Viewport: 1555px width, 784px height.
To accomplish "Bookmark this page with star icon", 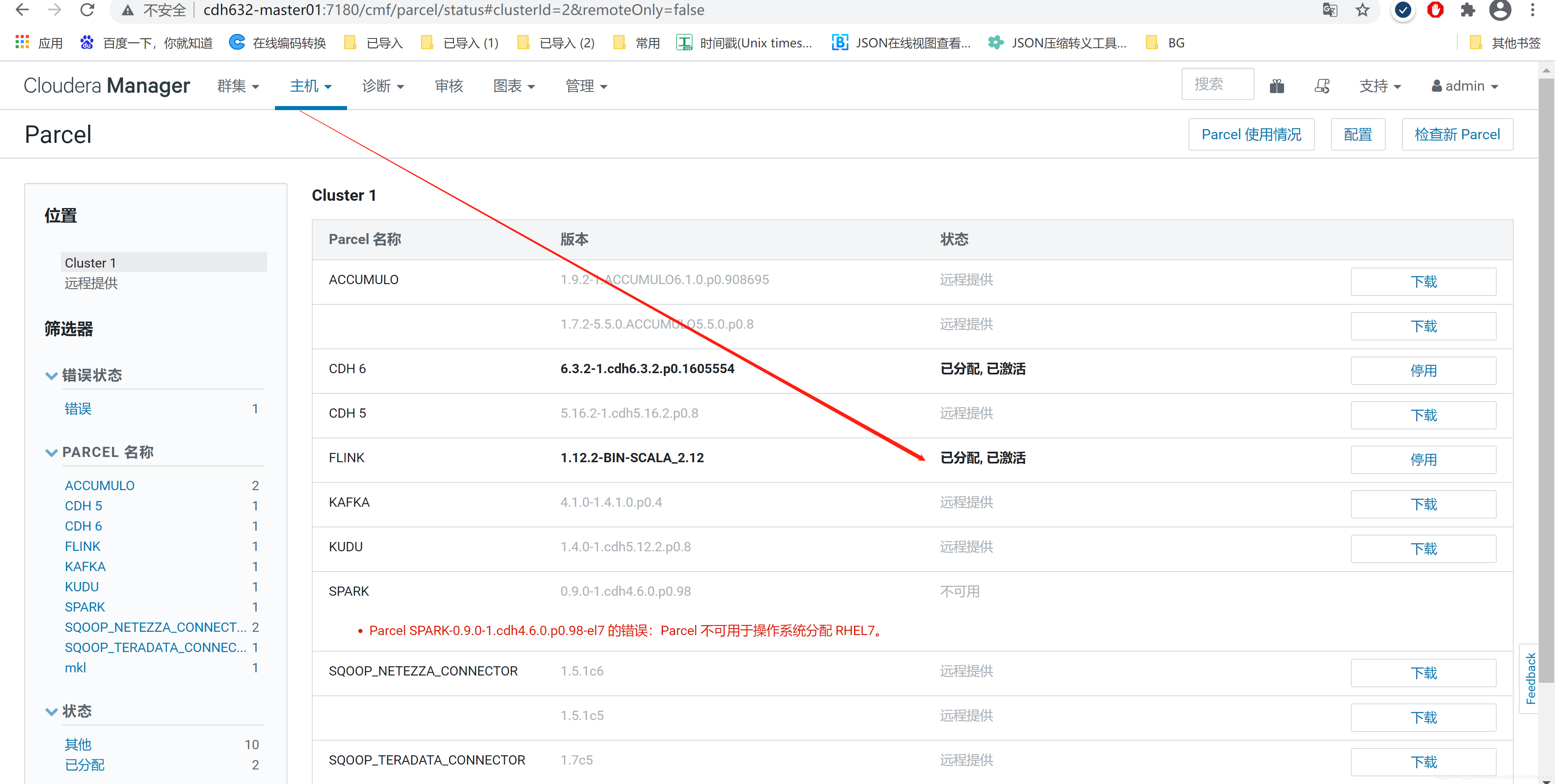I will [1362, 10].
